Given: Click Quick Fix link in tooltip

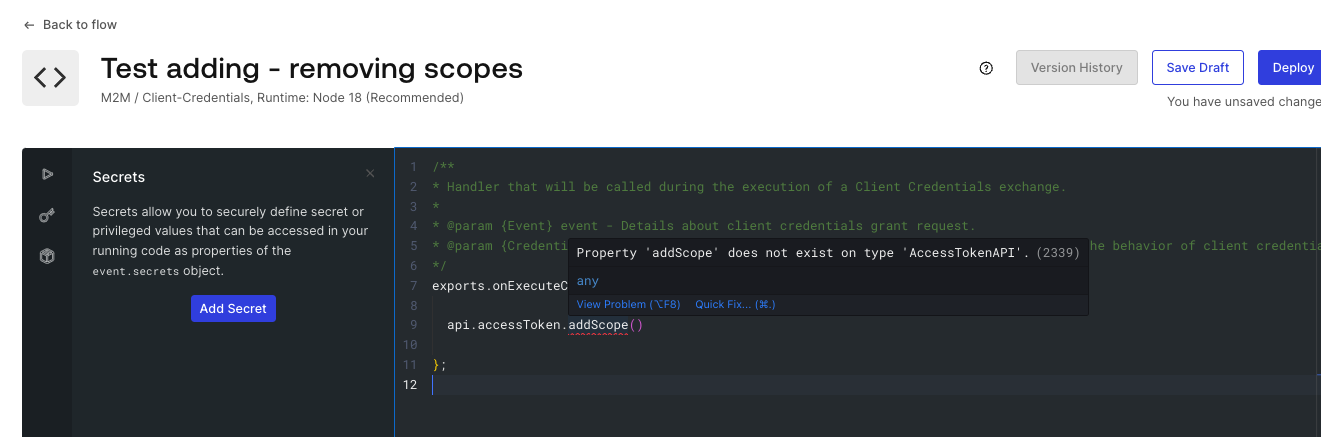Looking at the screenshot, I should click(735, 304).
